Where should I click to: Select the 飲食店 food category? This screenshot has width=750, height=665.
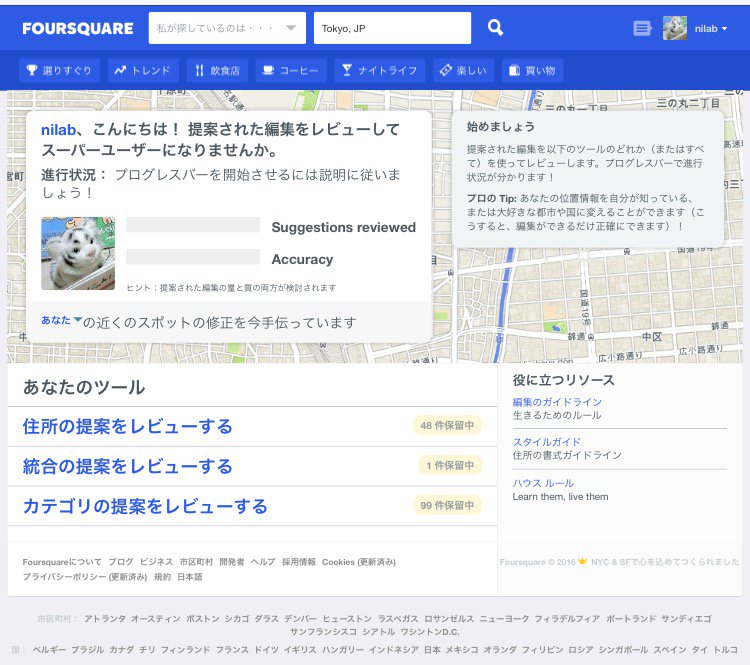pyautogui.click(x=217, y=70)
